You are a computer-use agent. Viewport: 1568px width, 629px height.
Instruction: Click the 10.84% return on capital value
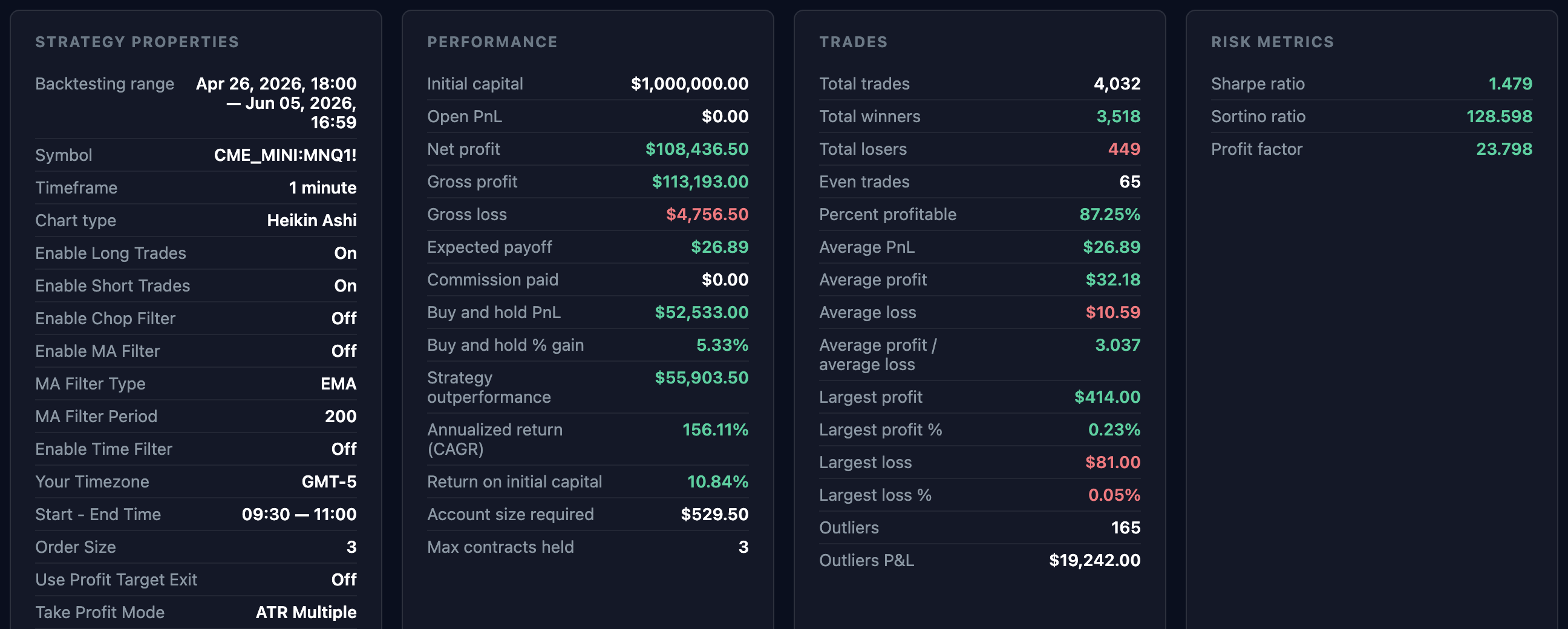pos(717,482)
